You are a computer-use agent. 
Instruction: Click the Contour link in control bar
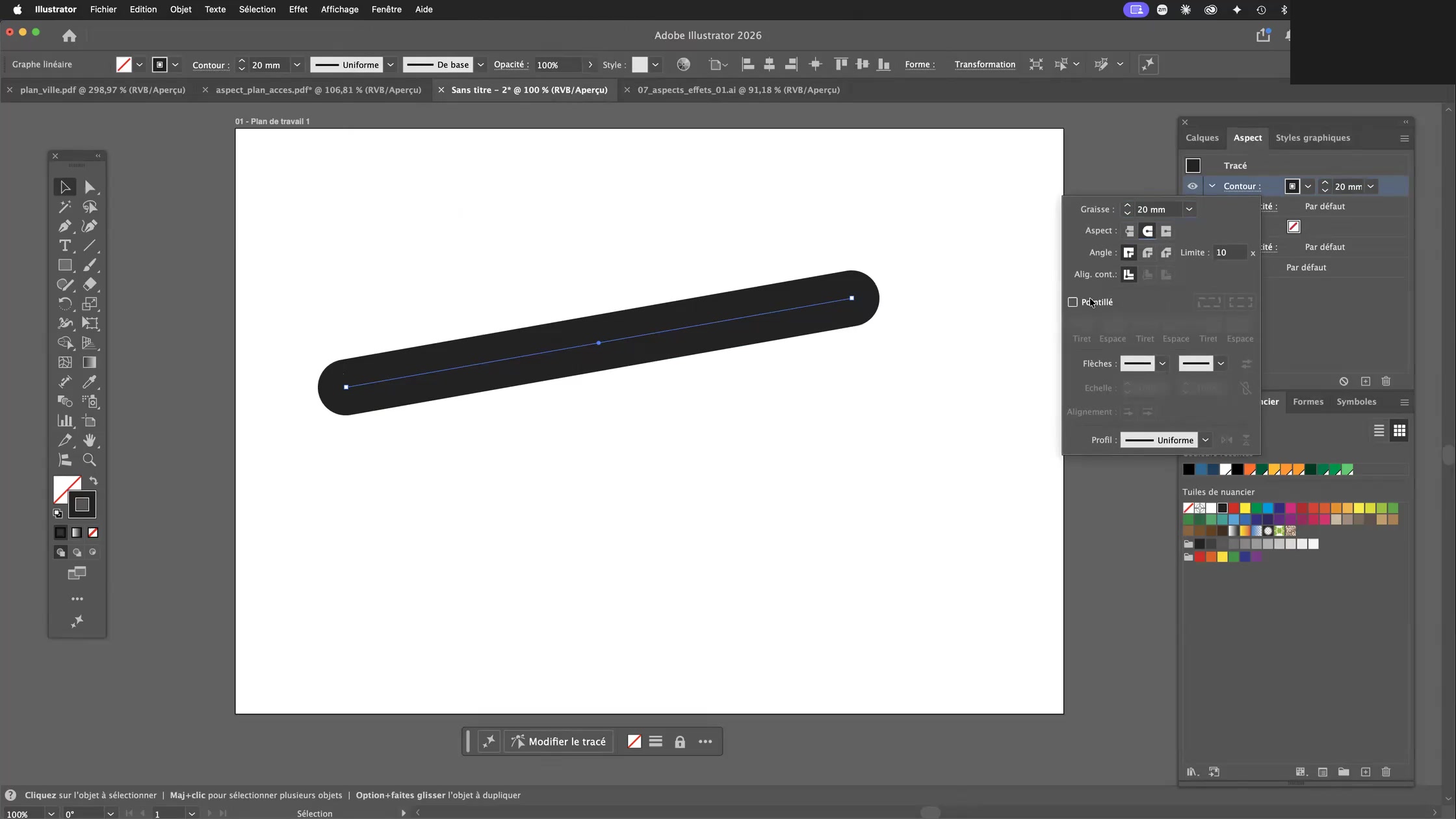[x=209, y=65]
